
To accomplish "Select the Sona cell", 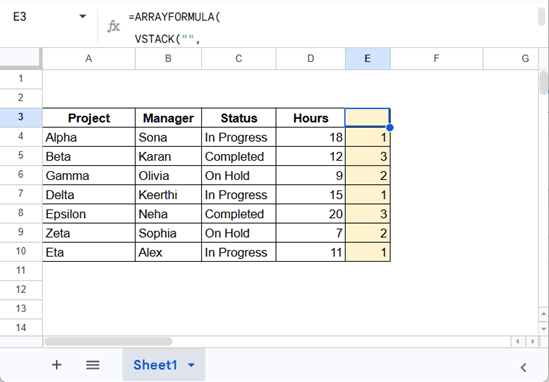I will pos(168,137).
